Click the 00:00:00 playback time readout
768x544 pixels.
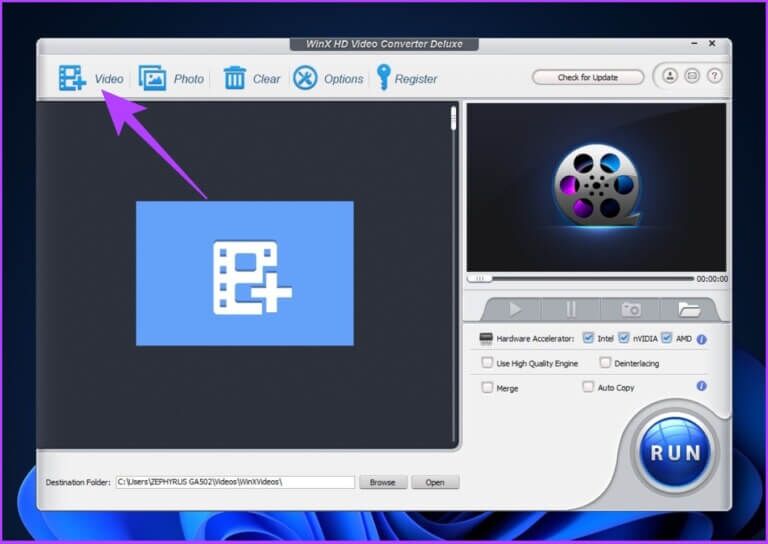[712, 279]
